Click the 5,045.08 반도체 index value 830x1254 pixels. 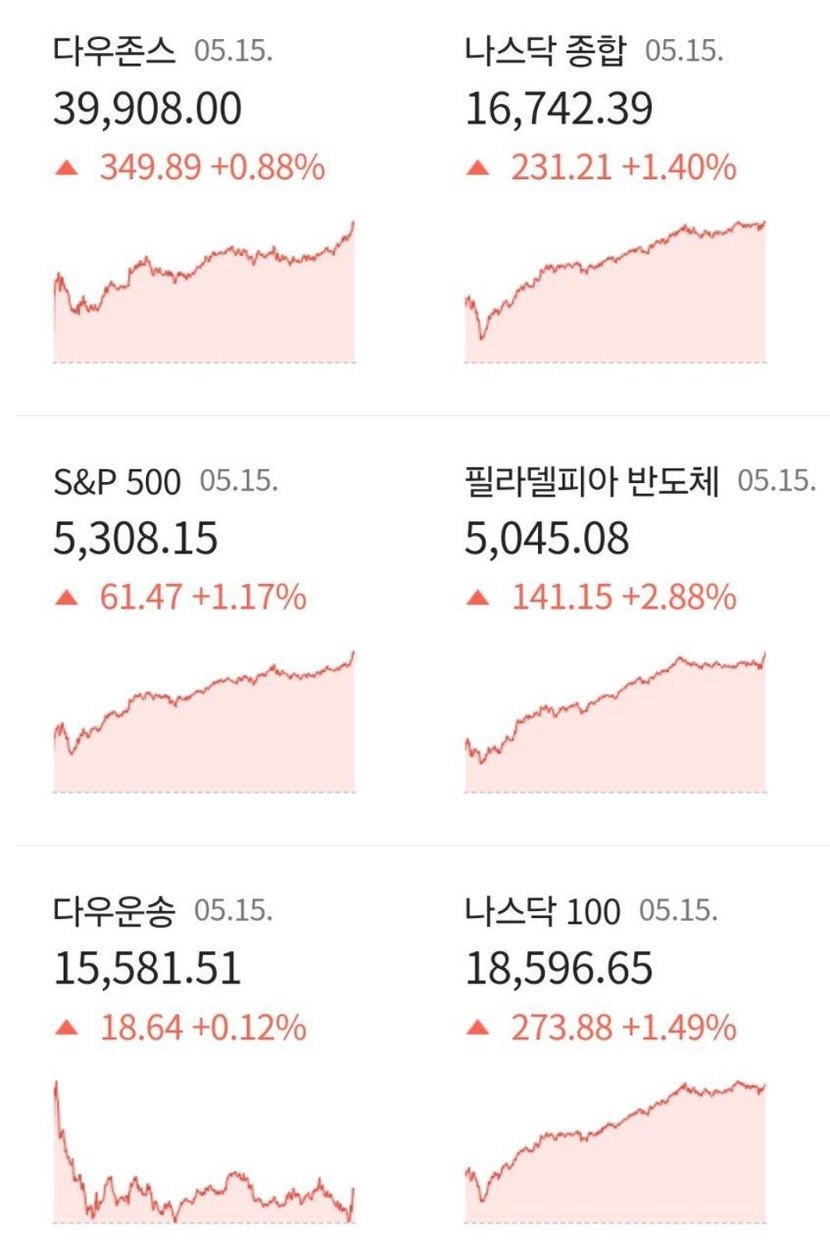coord(548,539)
